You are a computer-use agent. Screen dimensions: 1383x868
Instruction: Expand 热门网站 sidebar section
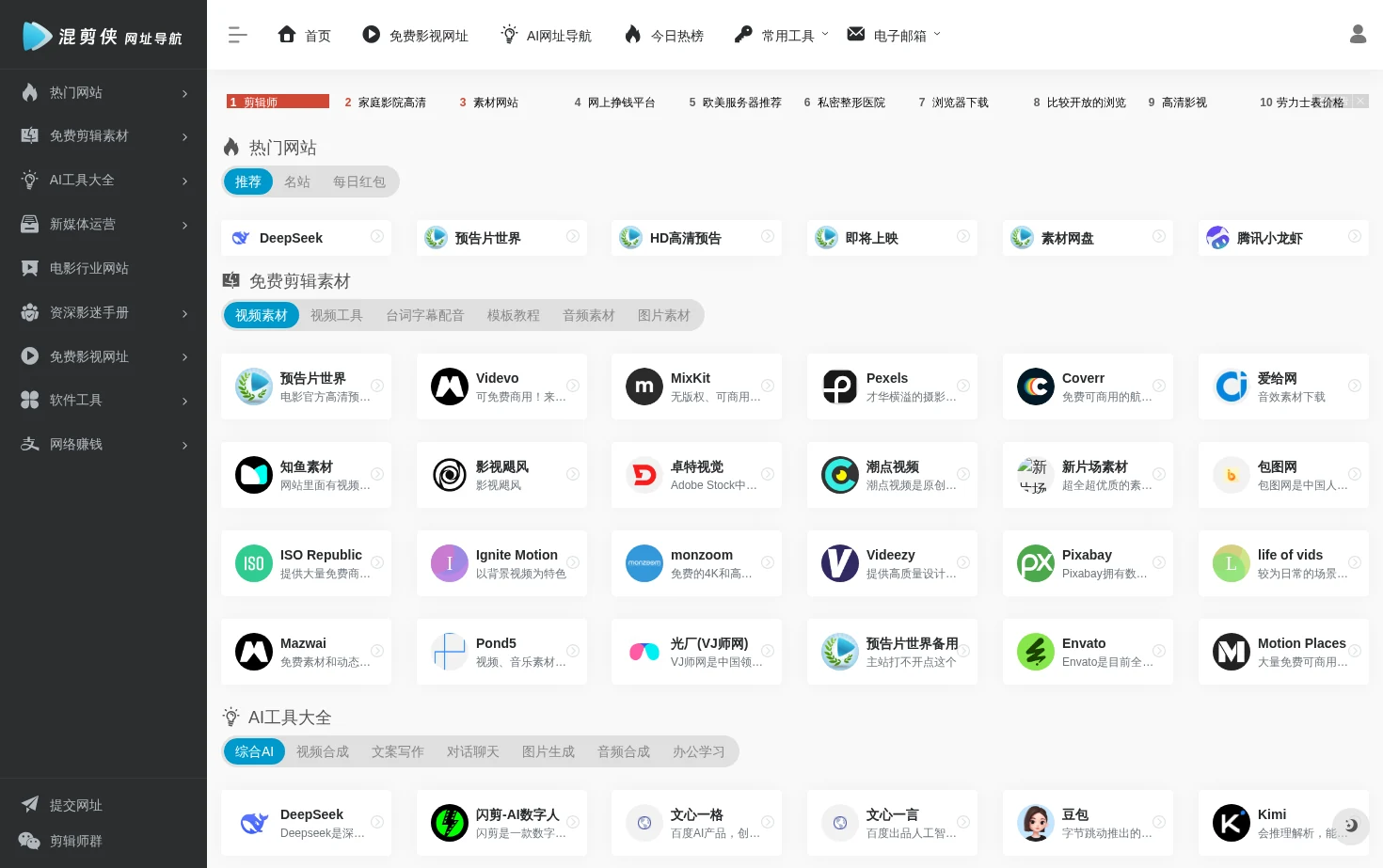click(x=184, y=93)
